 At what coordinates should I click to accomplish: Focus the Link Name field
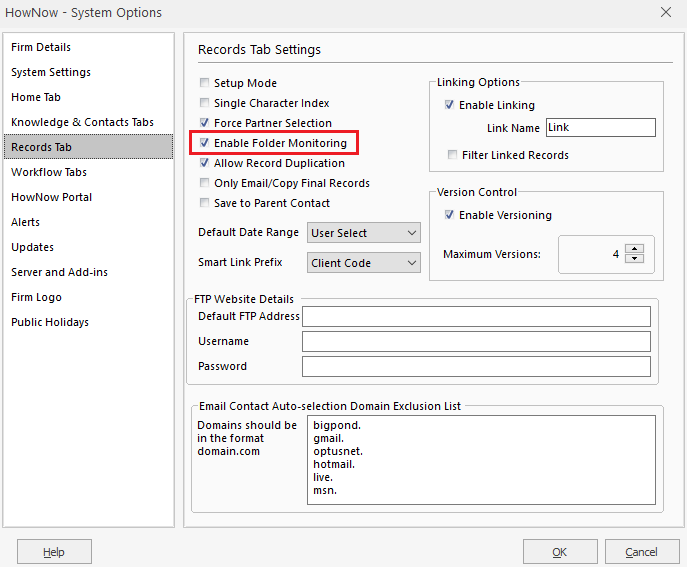coord(601,128)
